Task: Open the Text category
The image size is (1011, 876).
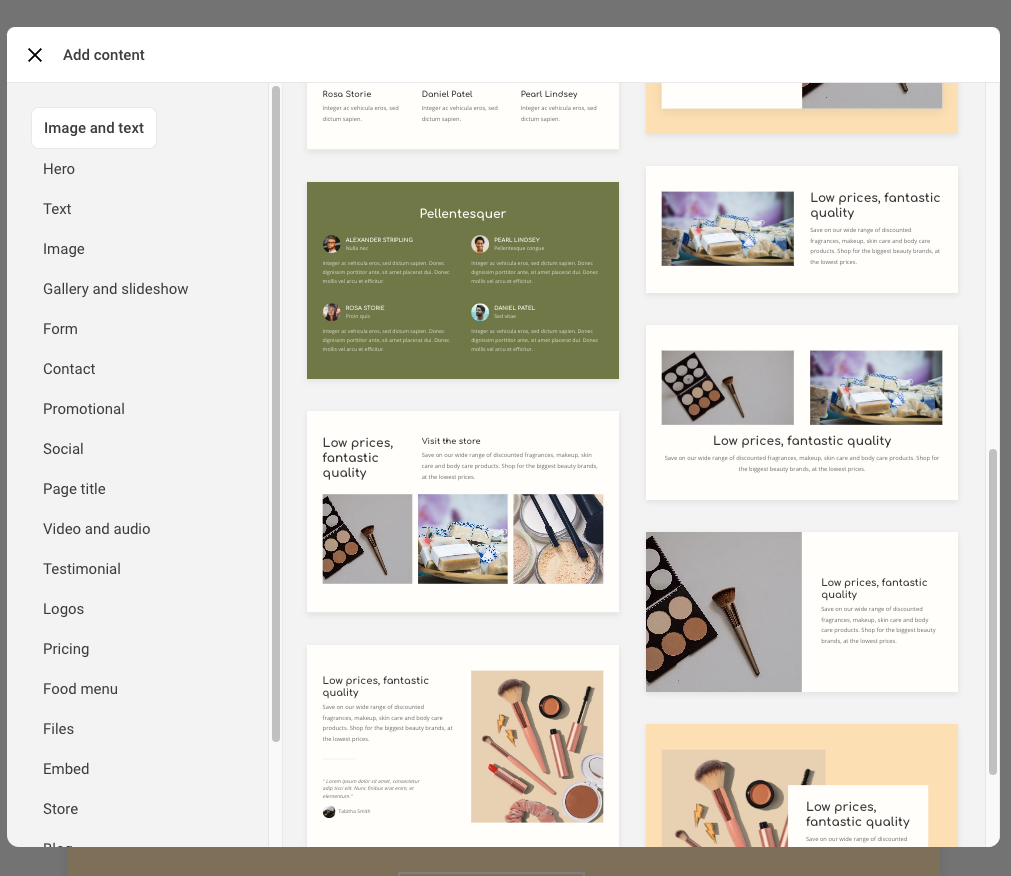Action: 57,209
